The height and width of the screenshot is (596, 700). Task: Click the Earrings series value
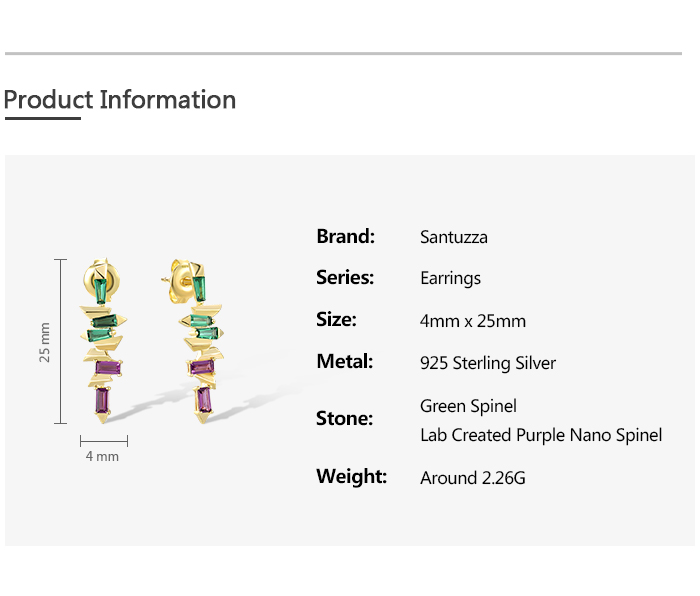coord(450,279)
